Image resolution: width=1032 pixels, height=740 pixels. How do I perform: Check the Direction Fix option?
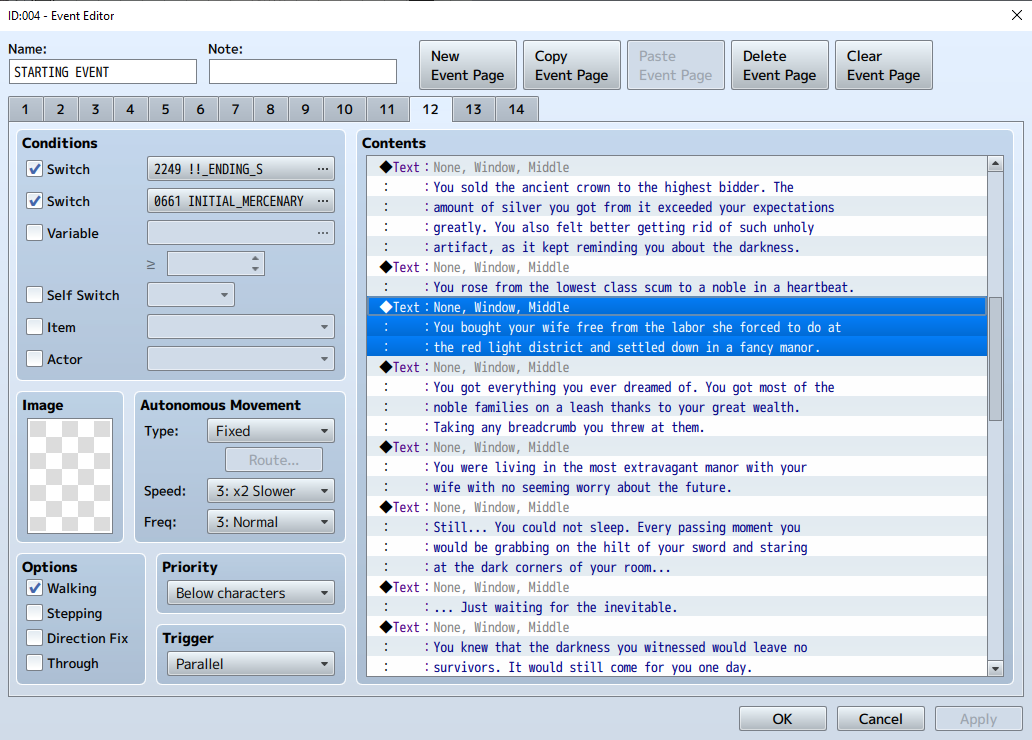click(34, 638)
